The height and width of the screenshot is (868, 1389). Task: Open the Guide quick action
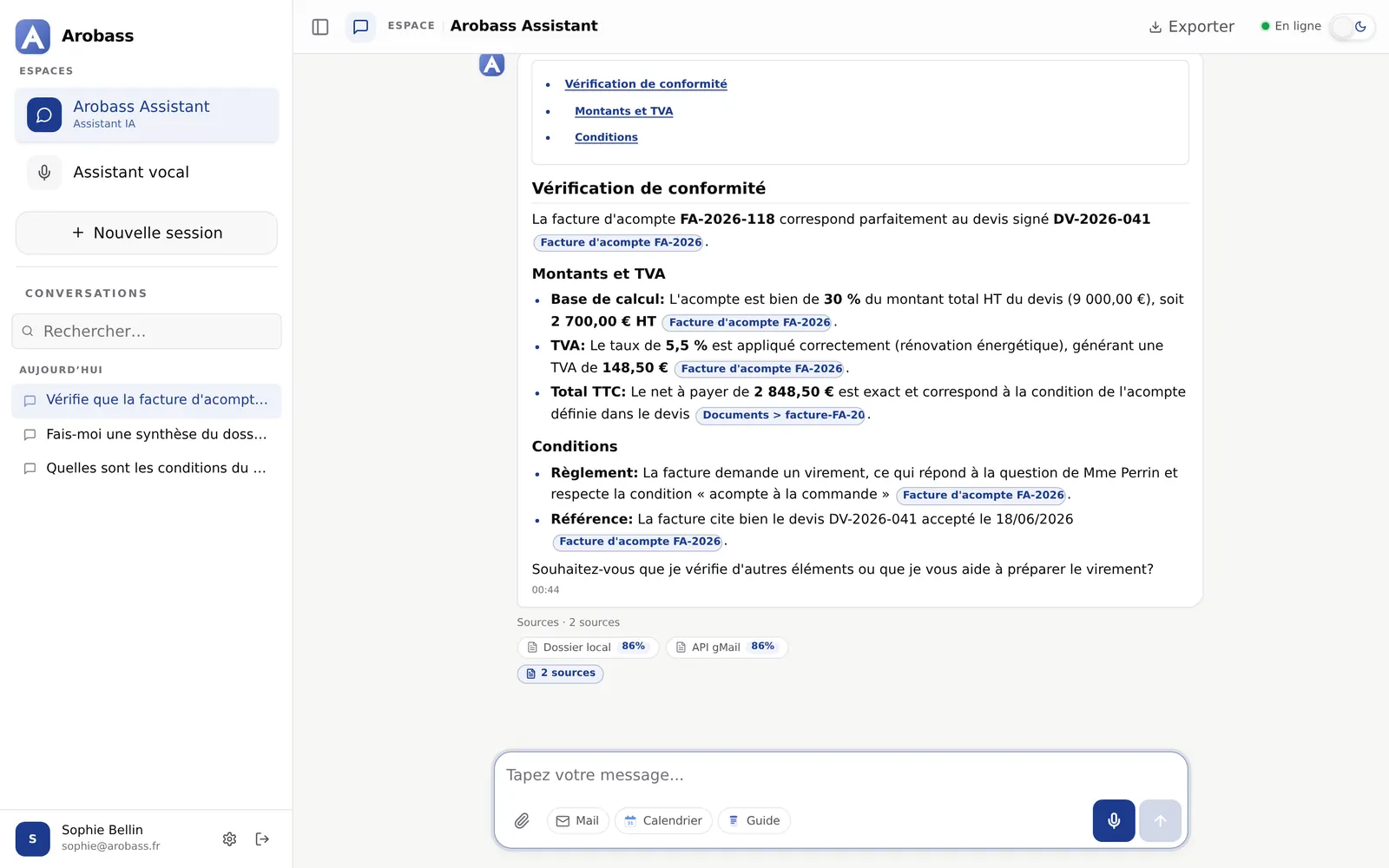(754, 820)
